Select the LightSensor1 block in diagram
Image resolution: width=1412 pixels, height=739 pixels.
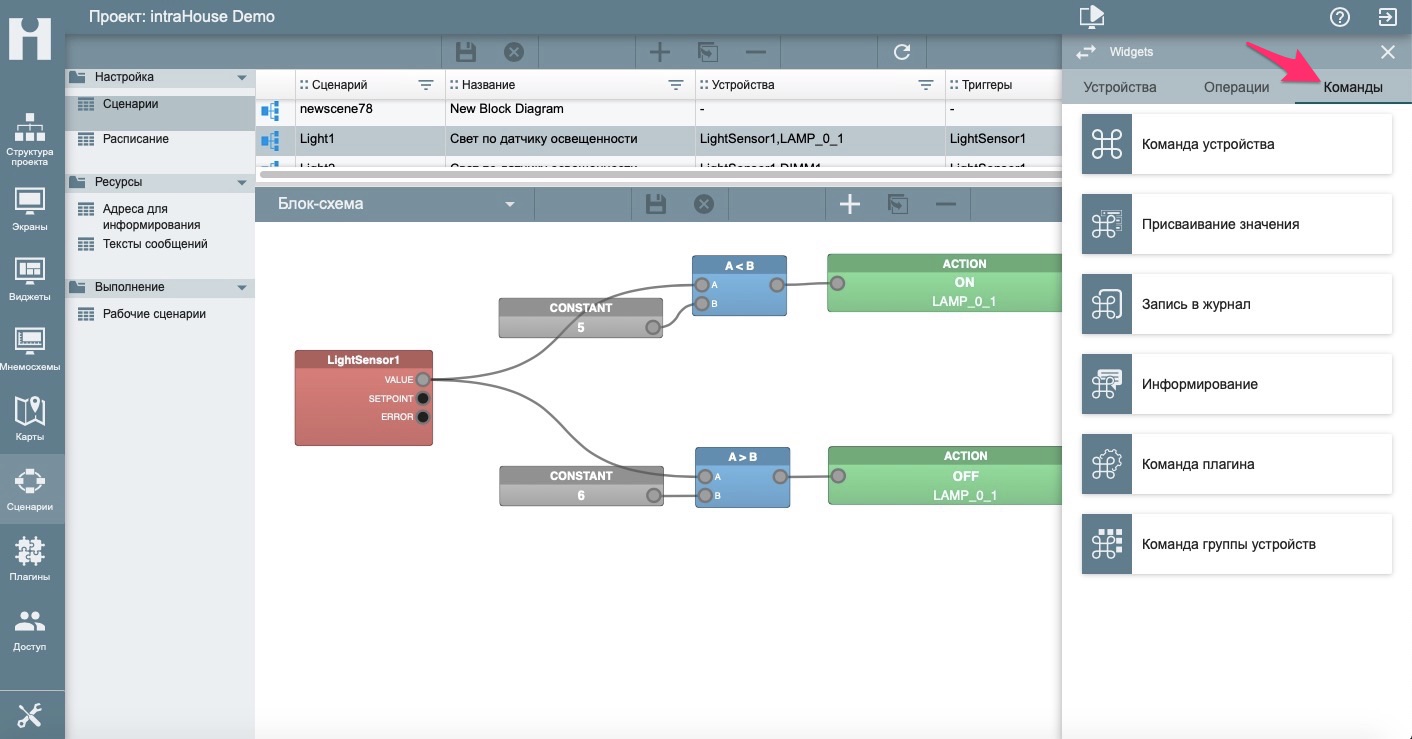point(364,397)
